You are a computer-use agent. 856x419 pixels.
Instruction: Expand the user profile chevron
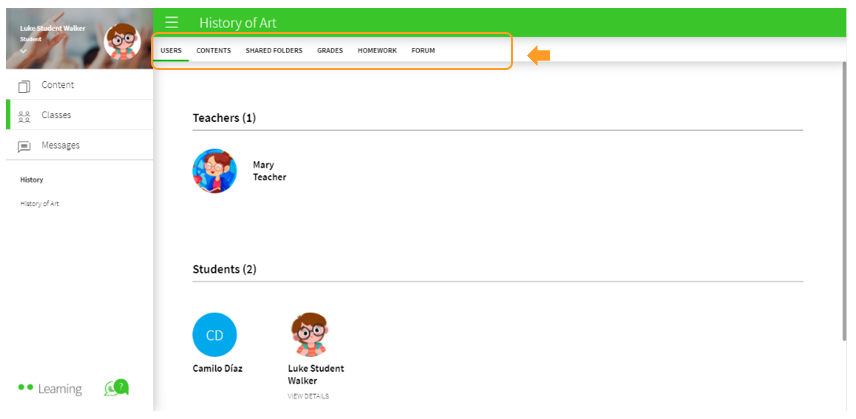[24, 50]
